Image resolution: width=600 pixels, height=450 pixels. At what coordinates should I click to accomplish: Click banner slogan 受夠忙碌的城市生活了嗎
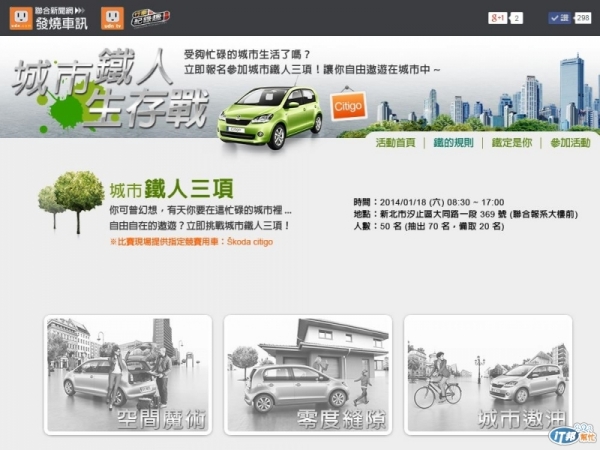pyautogui.click(x=247, y=55)
